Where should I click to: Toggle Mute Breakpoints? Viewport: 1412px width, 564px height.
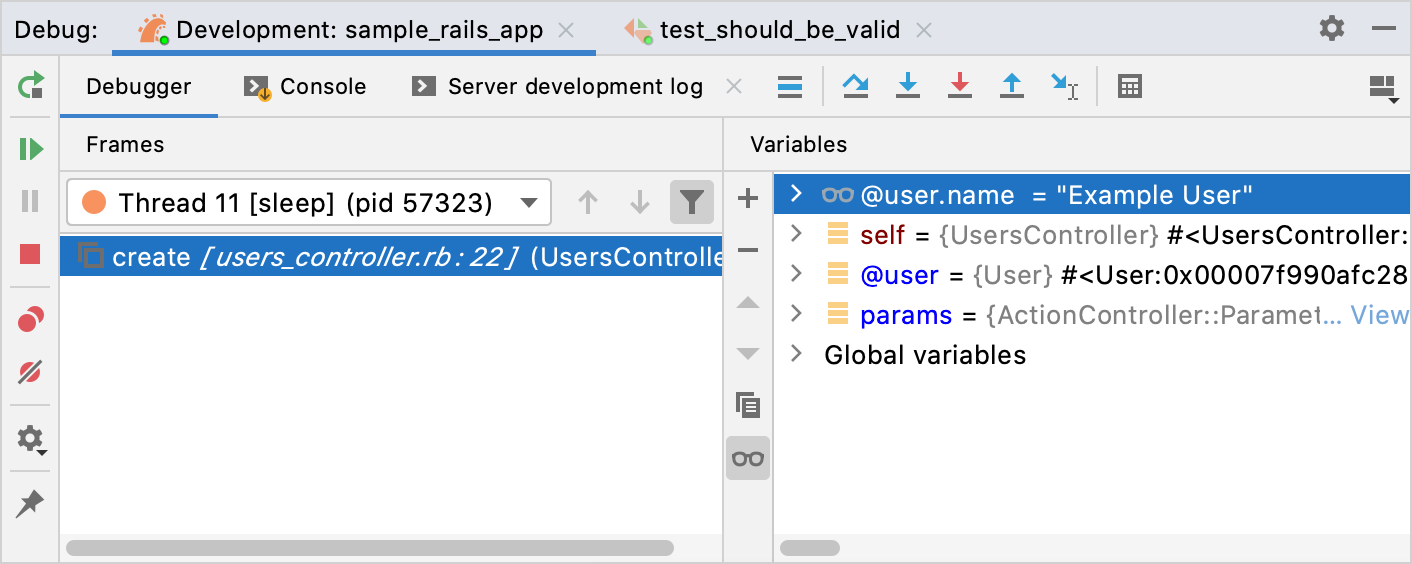click(31, 373)
